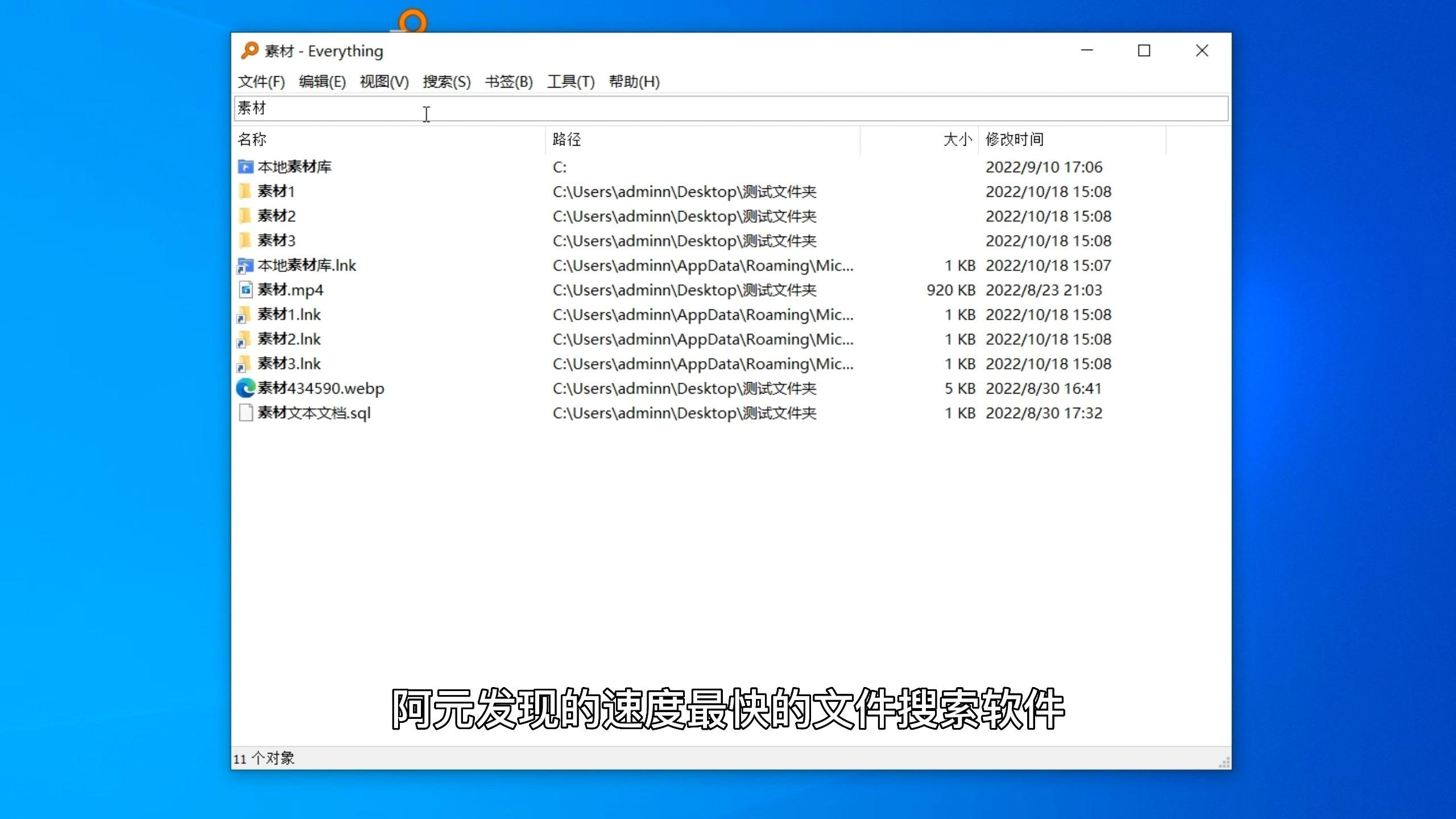This screenshot has height=819, width=1456.
Task: Select the 素材2 folder name
Action: click(276, 216)
